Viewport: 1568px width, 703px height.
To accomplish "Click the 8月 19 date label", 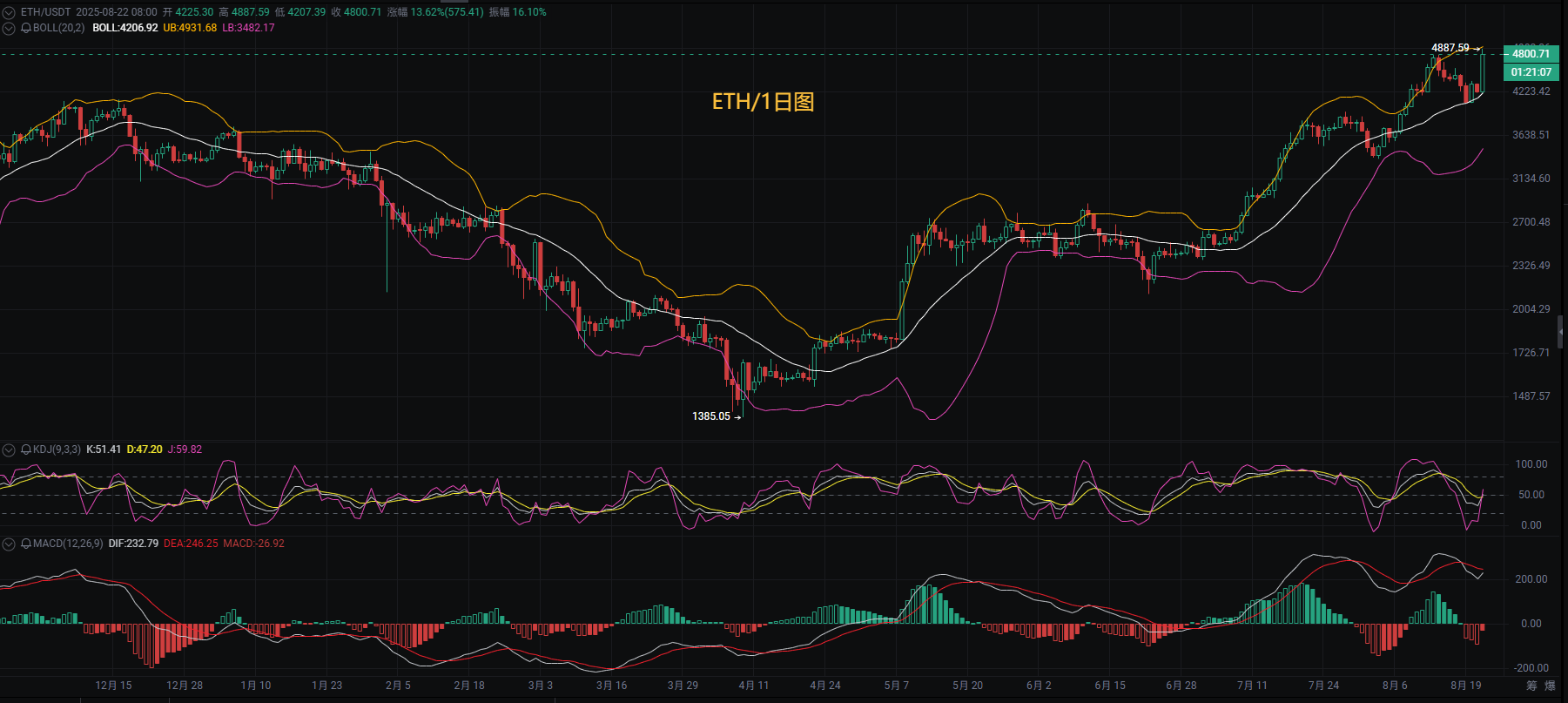I will [x=1466, y=686].
